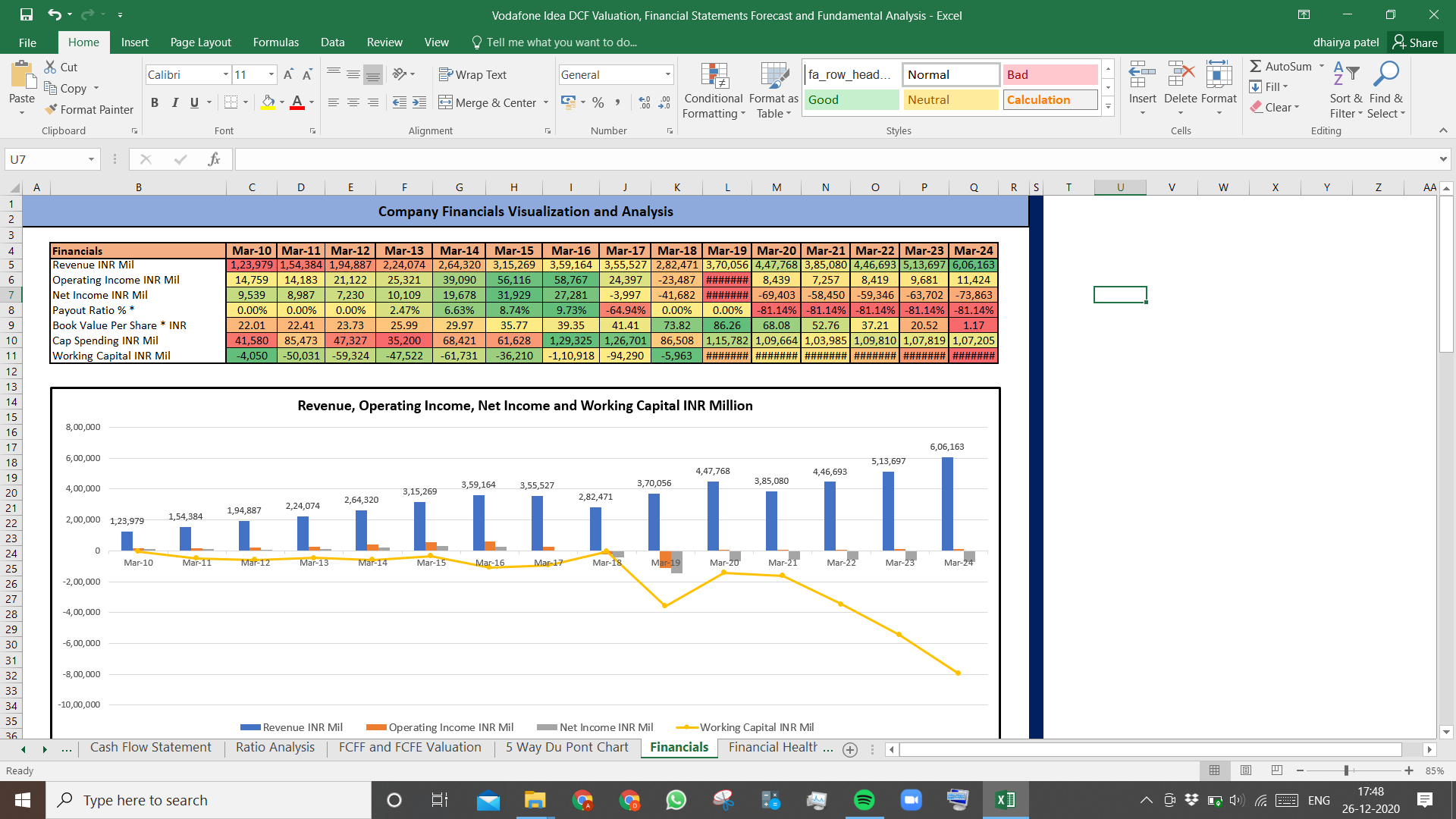Toggle Middle Align vertical alignment
1456x819 pixels.
(353, 74)
